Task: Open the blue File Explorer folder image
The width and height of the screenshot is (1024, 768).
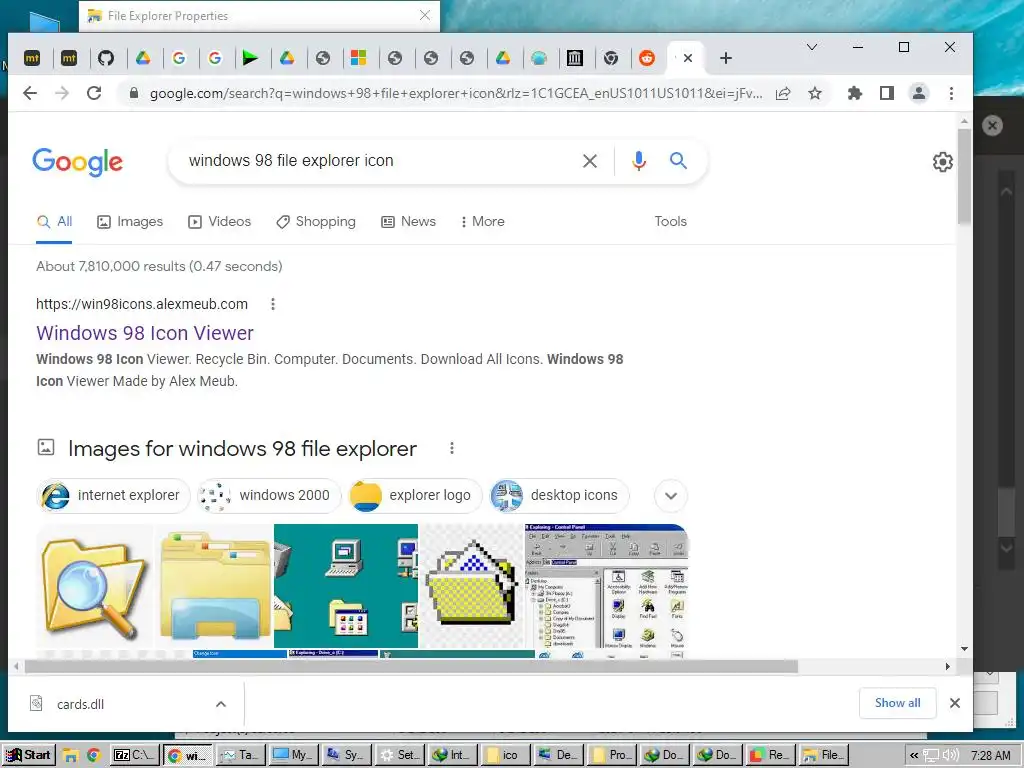Action: [214, 586]
